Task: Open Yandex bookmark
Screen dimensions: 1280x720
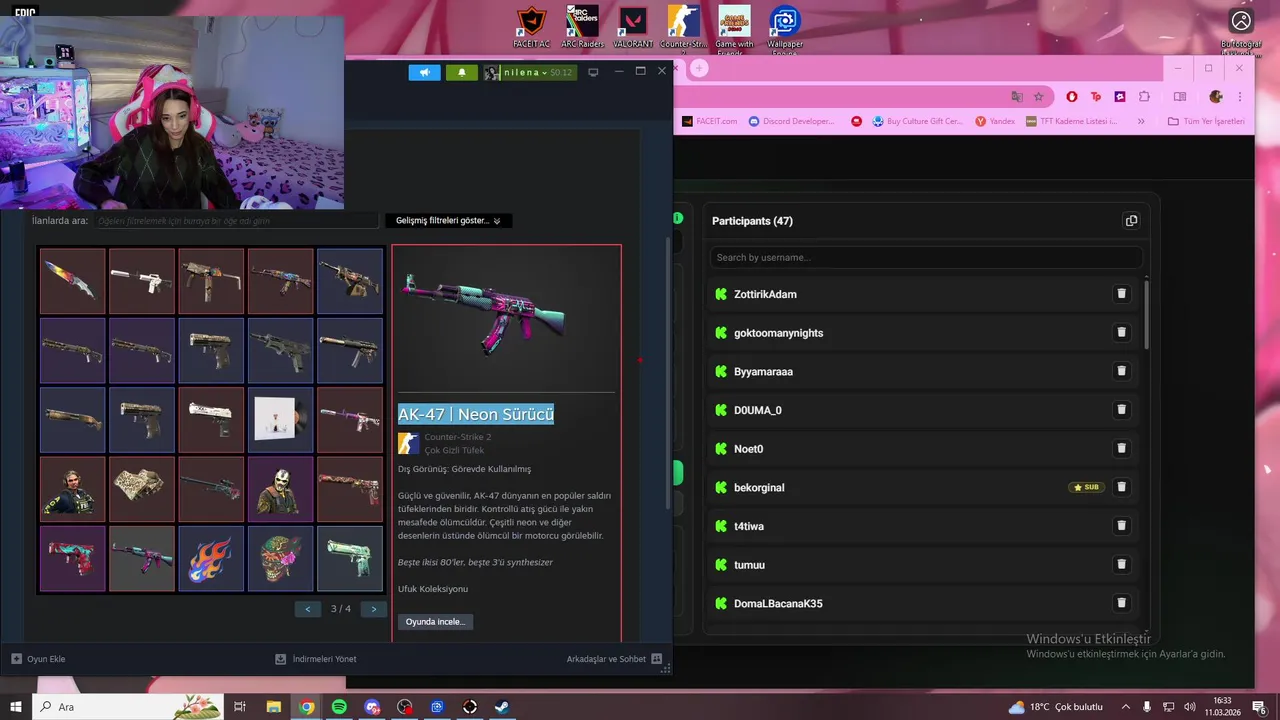Action: coord(996,121)
